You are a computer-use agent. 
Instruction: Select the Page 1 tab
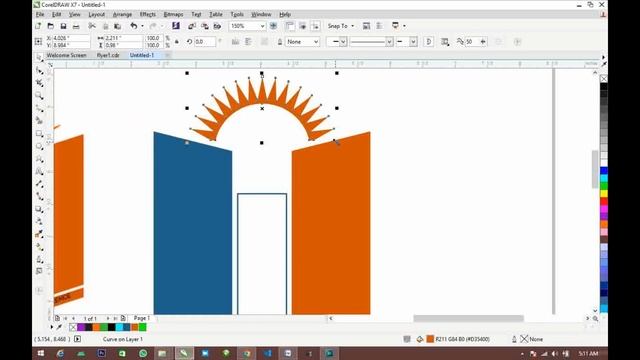pos(142,318)
